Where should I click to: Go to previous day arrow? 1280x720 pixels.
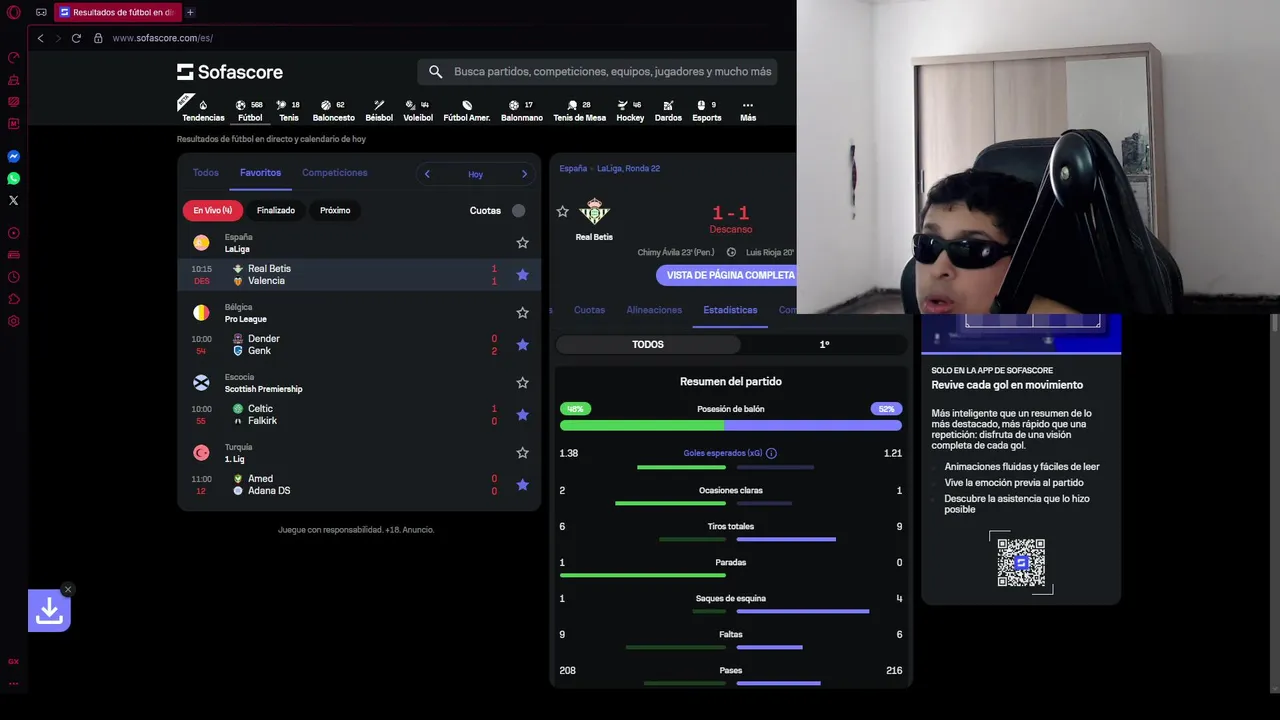(427, 174)
